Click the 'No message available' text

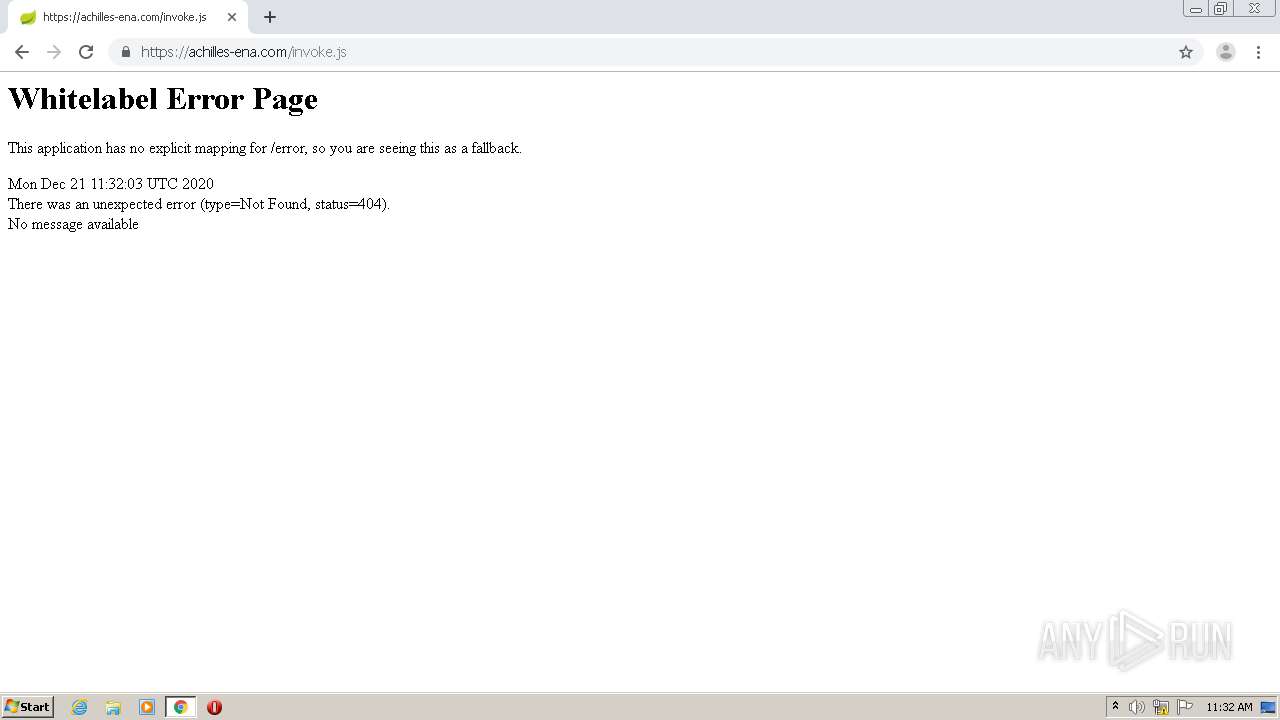(73, 224)
